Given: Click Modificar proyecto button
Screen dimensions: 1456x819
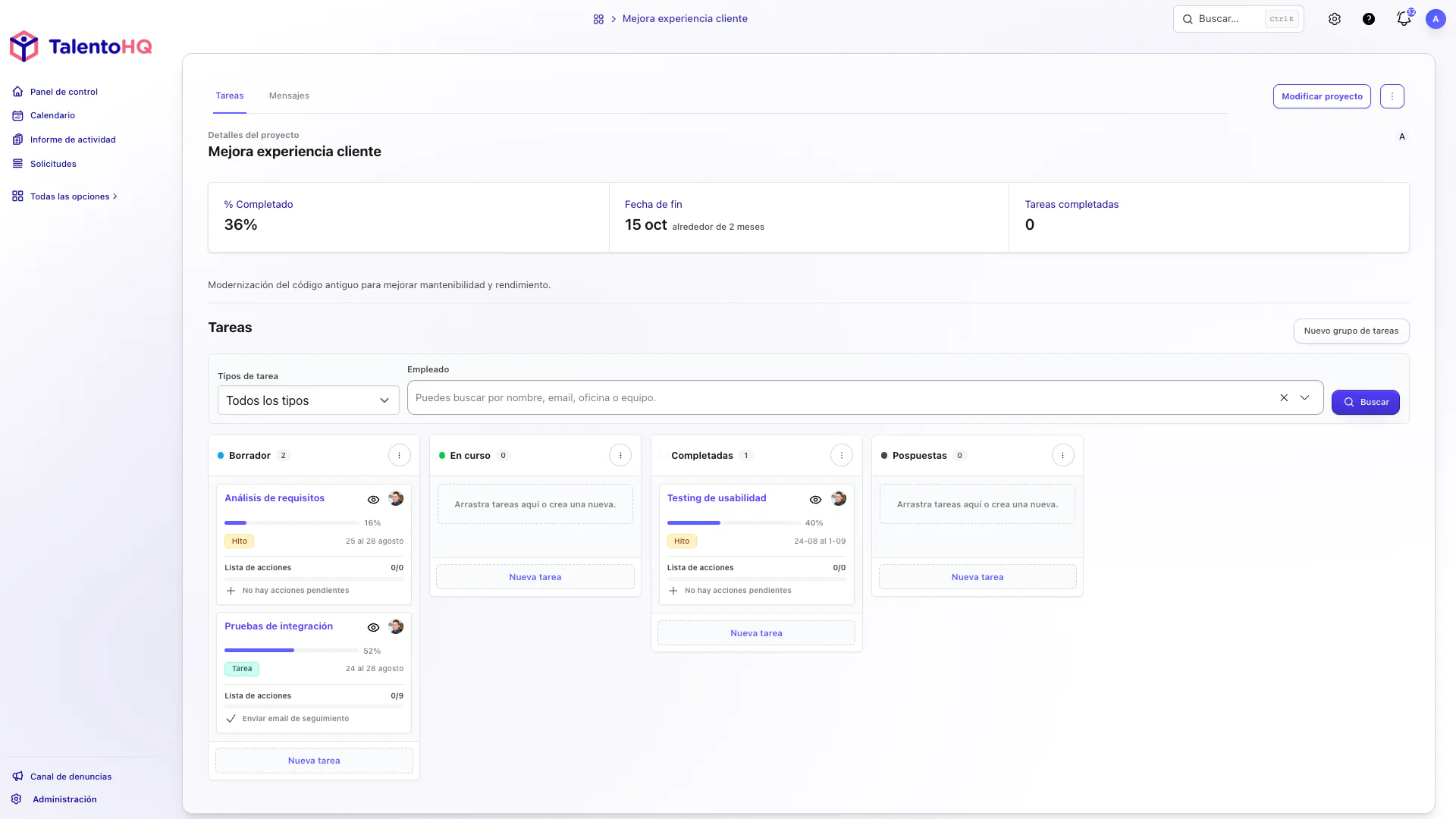Looking at the screenshot, I should (1322, 96).
